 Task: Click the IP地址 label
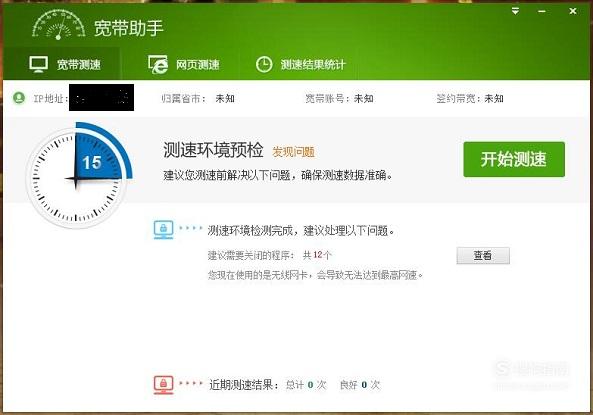coord(51,98)
